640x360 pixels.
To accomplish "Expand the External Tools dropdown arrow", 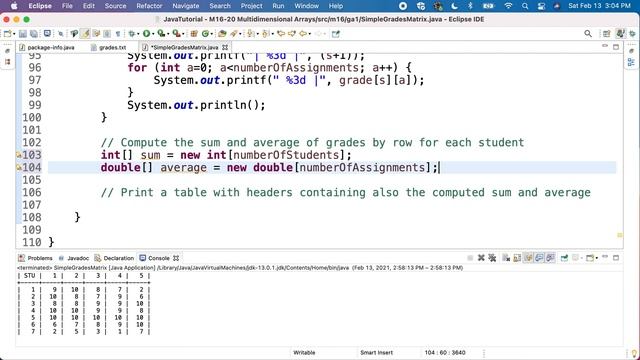I will [x=183, y=34].
